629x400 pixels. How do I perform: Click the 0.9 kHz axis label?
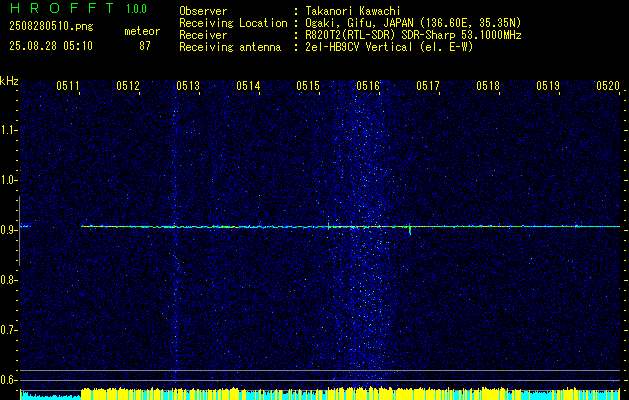(8, 230)
